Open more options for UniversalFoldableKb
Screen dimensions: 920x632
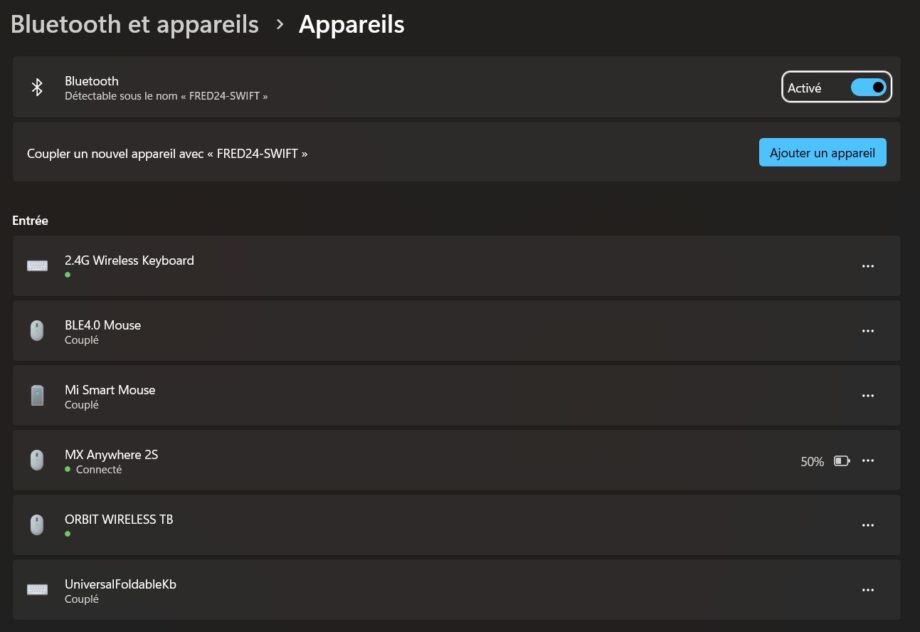click(x=867, y=590)
